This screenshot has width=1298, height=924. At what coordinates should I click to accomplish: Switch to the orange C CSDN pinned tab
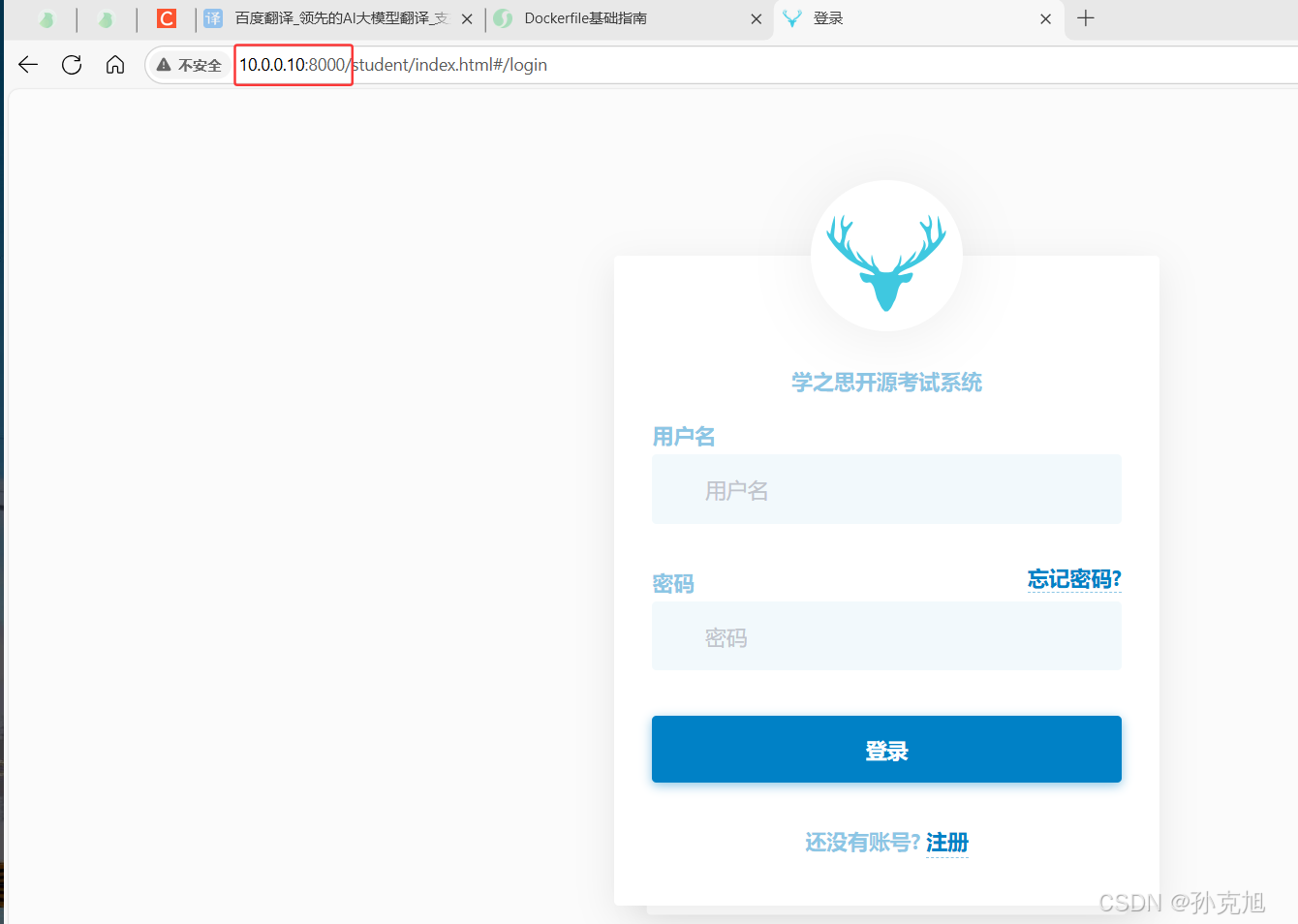(167, 18)
